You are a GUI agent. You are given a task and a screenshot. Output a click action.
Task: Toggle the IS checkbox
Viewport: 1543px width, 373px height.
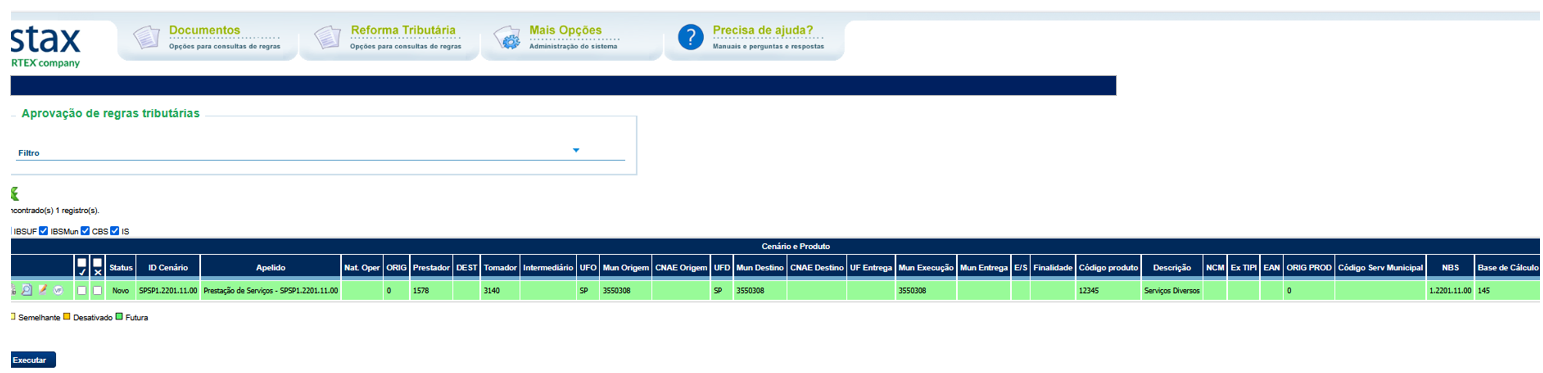coord(115,231)
